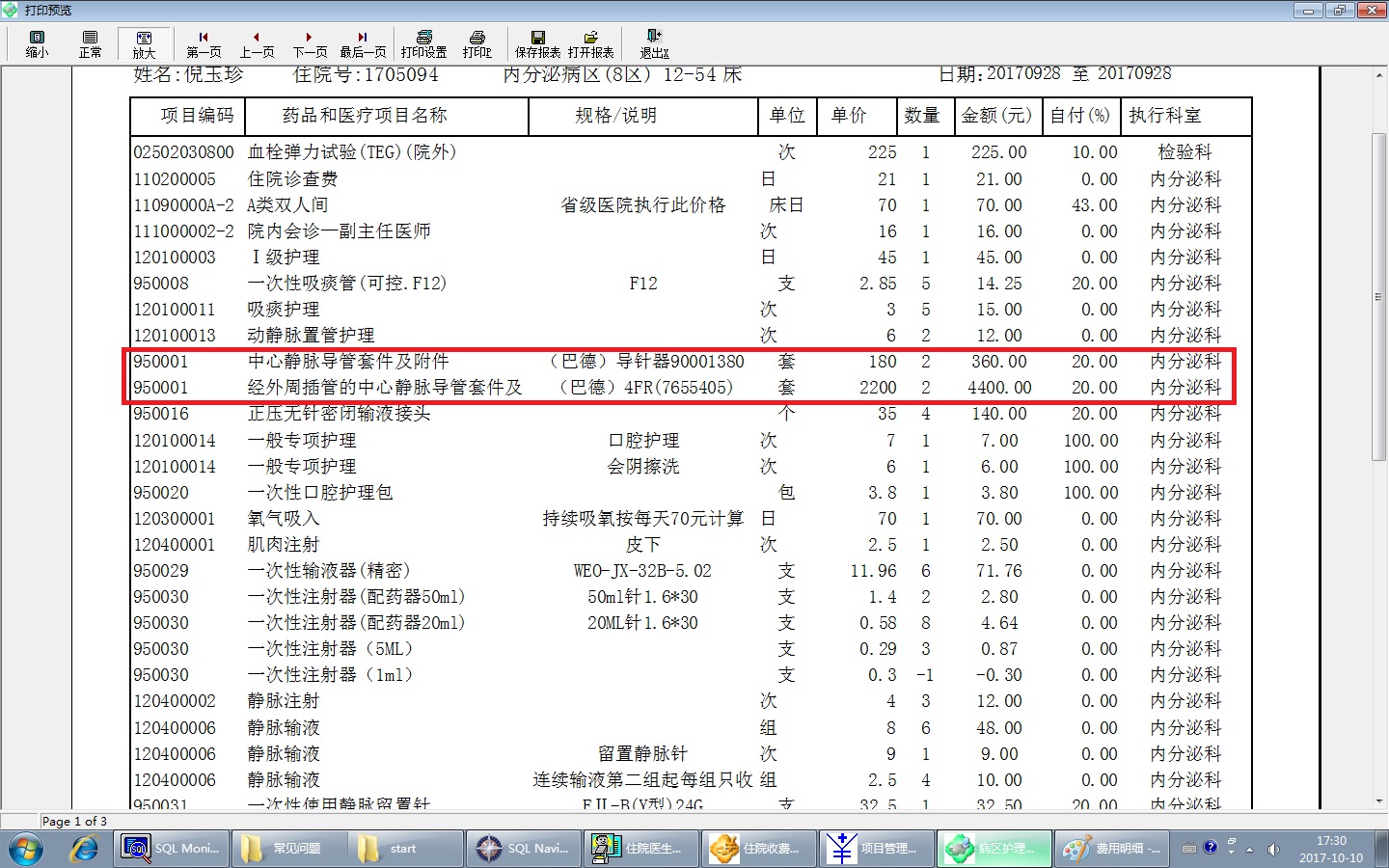Image resolution: width=1389 pixels, height=868 pixels.
Task: Click item code 02502030800
Action: pos(183,152)
